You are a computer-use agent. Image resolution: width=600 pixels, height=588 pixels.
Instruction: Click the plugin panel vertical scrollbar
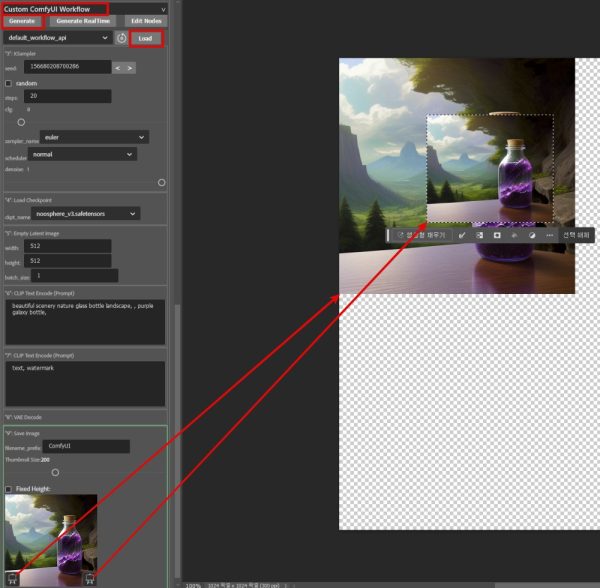click(x=178, y=440)
